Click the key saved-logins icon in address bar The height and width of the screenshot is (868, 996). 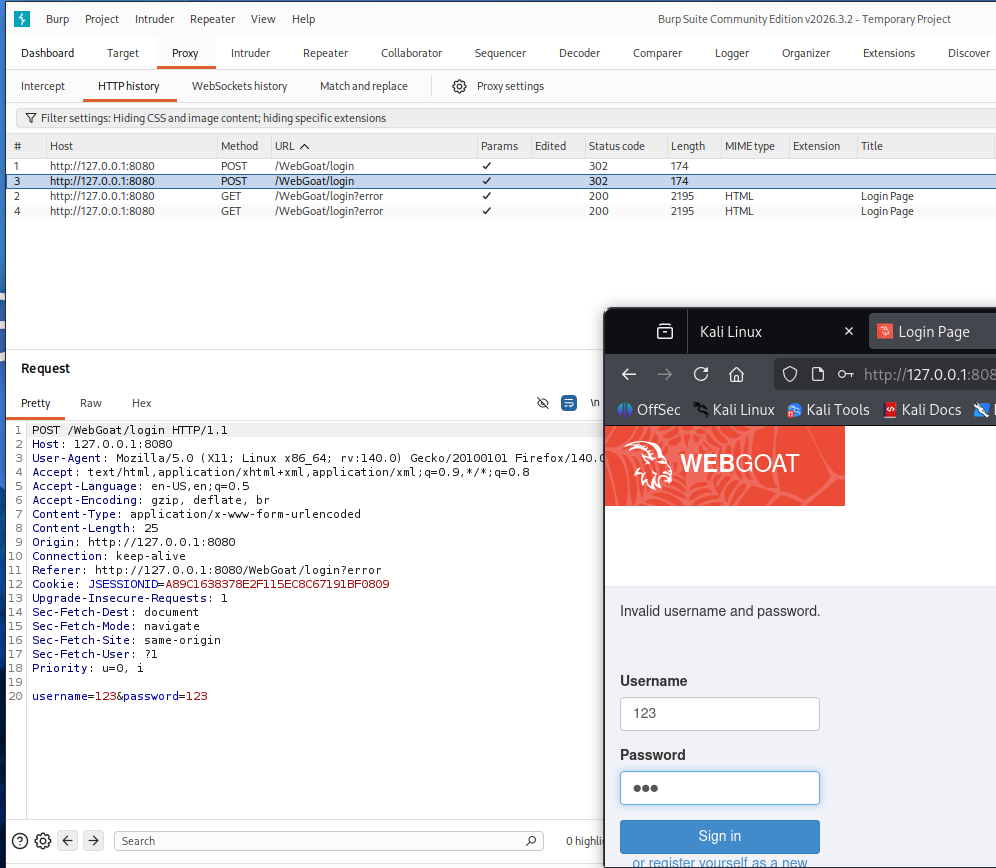click(845, 374)
